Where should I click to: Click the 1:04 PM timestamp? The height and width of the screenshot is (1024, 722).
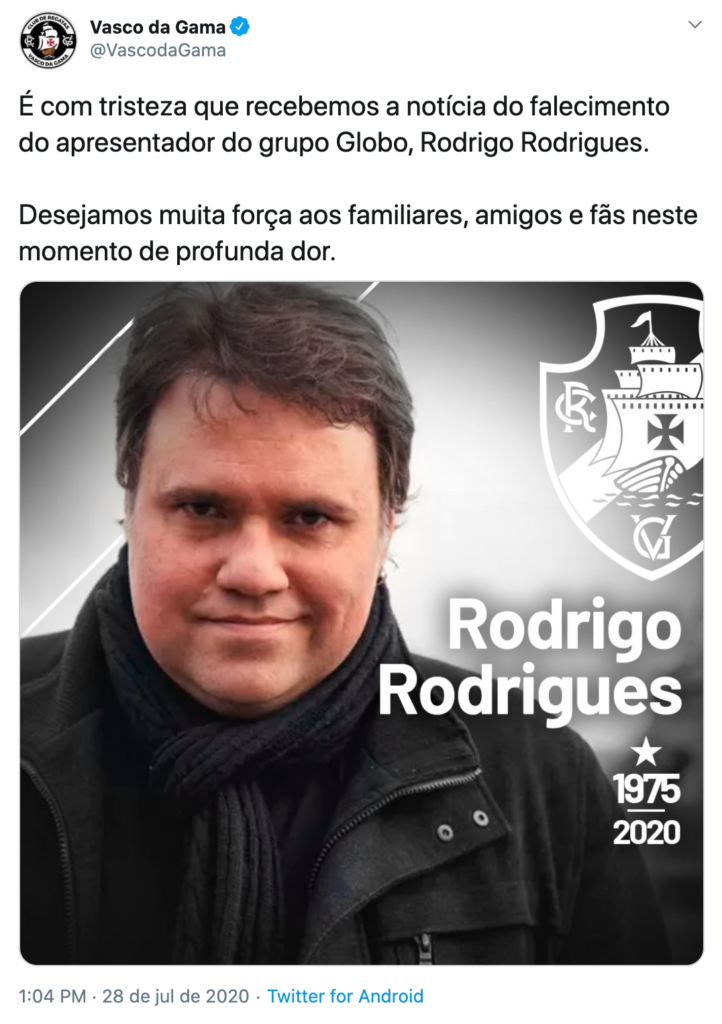coord(52,996)
